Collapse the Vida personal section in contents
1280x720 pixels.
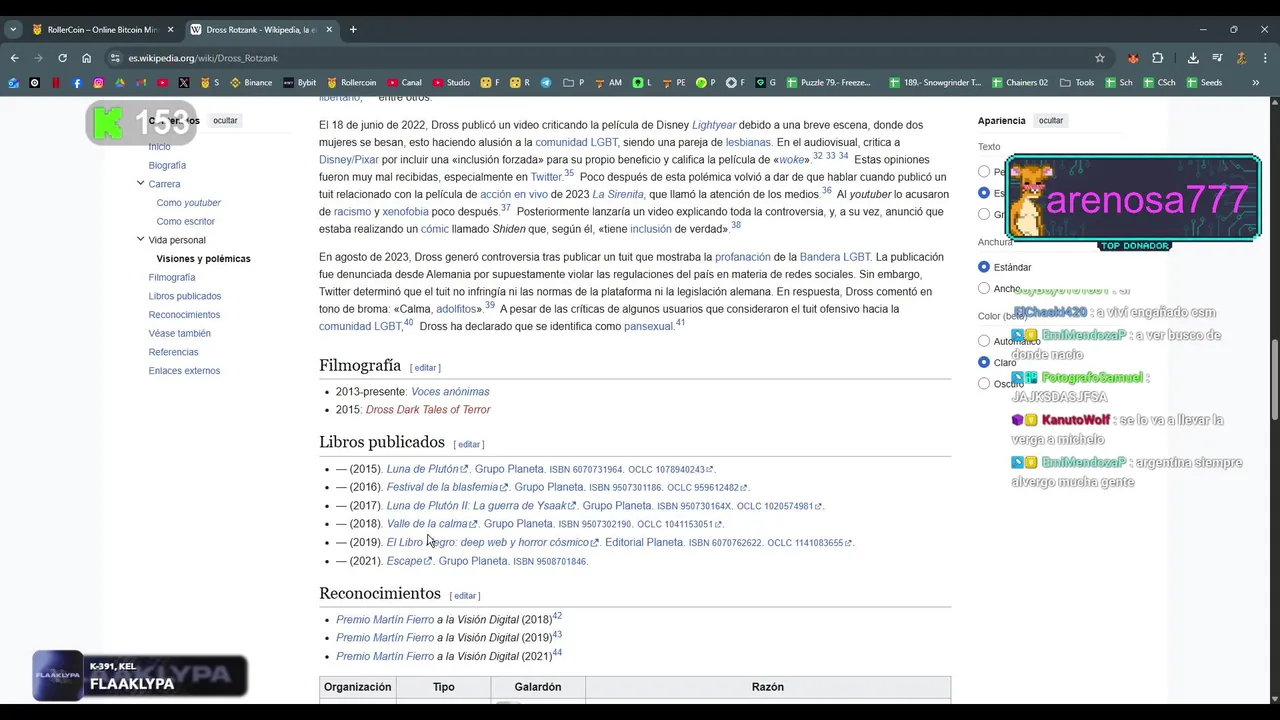click(x=140, y=240)
